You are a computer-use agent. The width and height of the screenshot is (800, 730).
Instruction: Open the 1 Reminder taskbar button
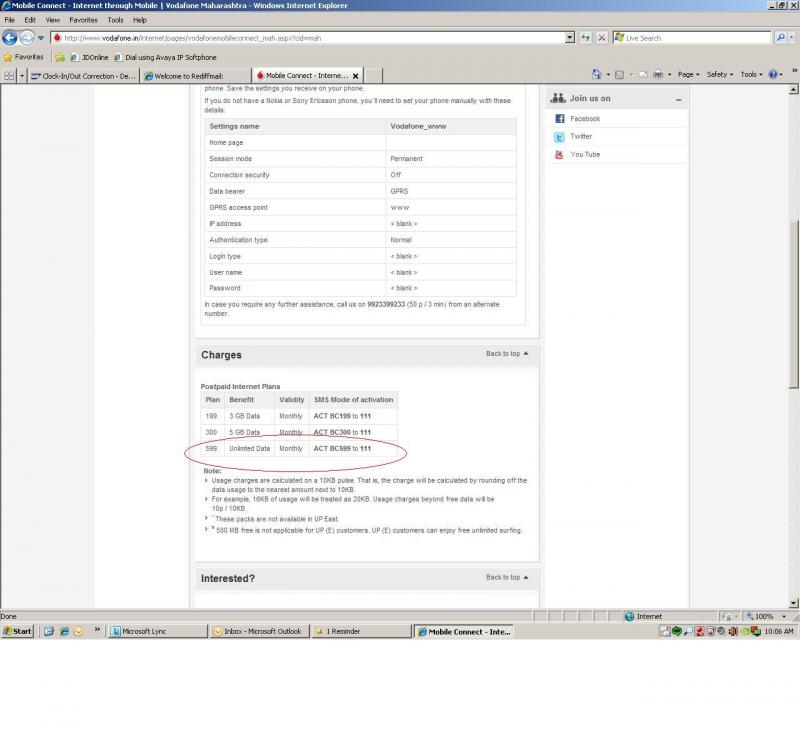[361, 632]
